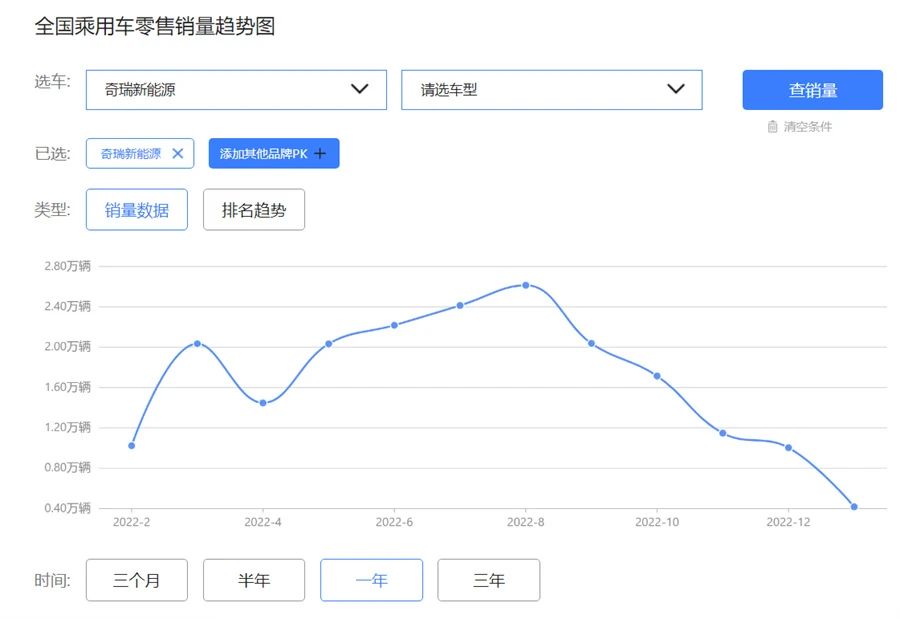Click the trash icon beside 清空条件
The height and width of the screenshot is (619, 900).
[773, 127]
